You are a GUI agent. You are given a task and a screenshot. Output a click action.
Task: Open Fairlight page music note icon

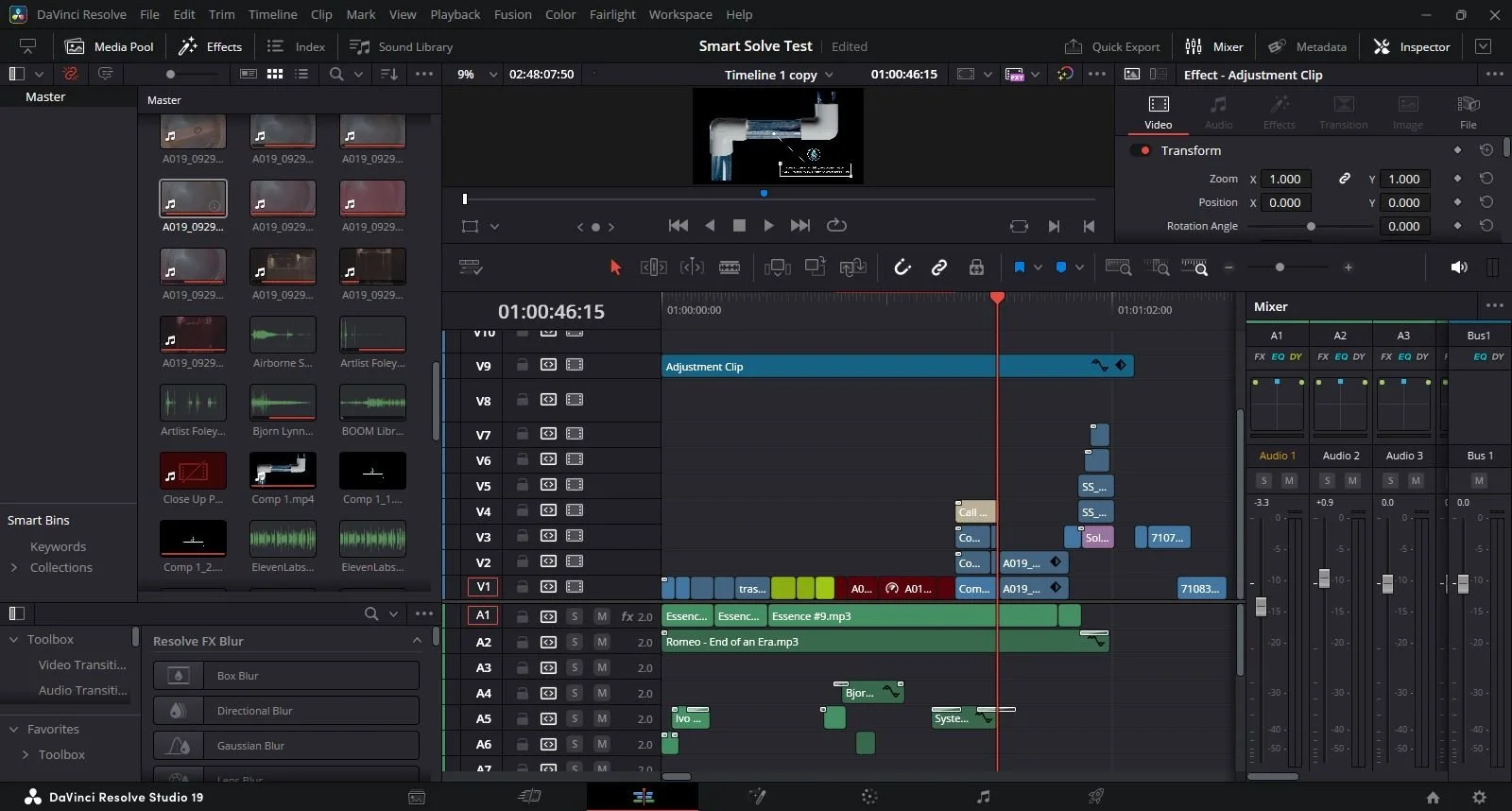[984, 797]
